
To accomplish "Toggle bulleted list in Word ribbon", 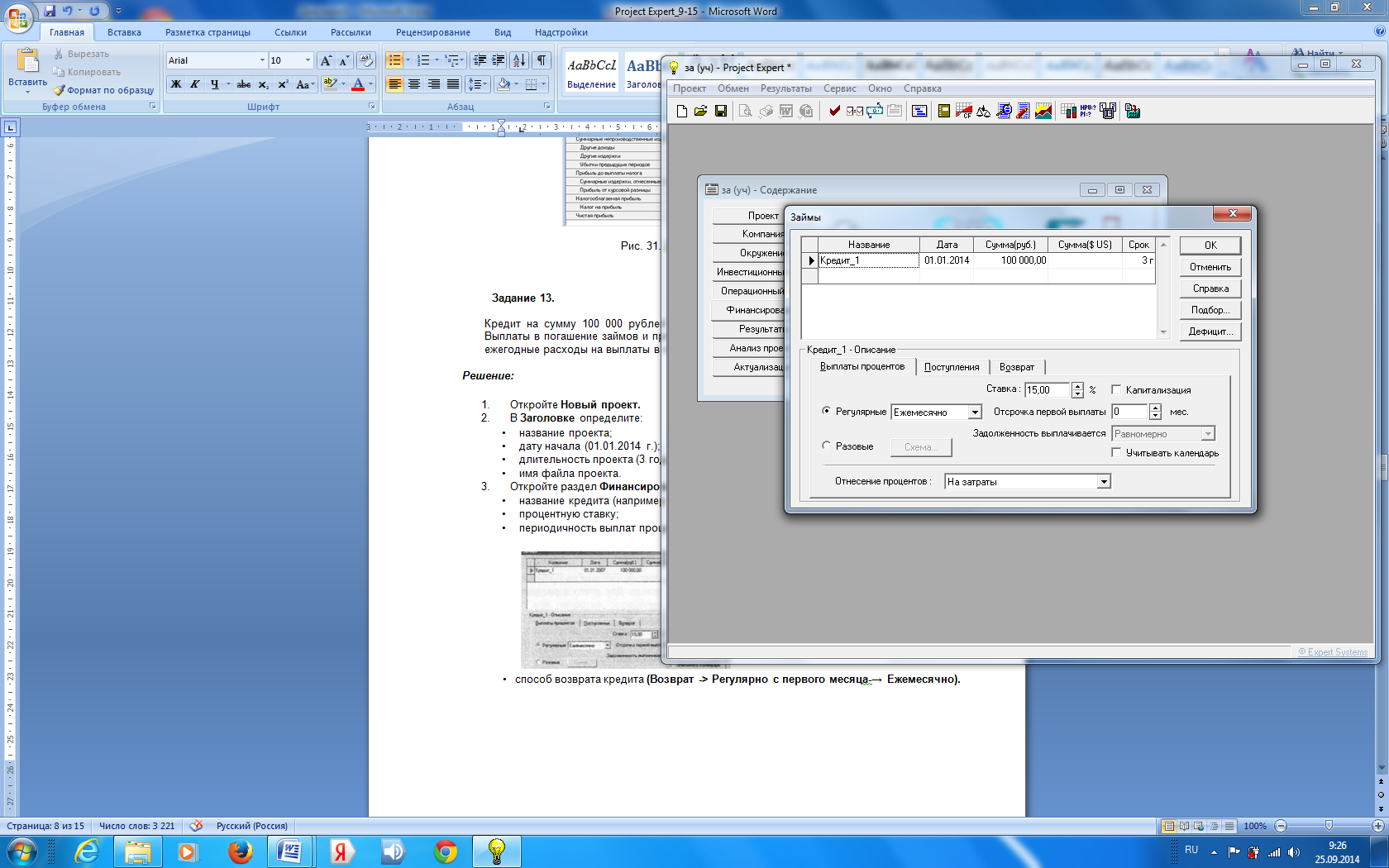I will (x=394, y=60).
